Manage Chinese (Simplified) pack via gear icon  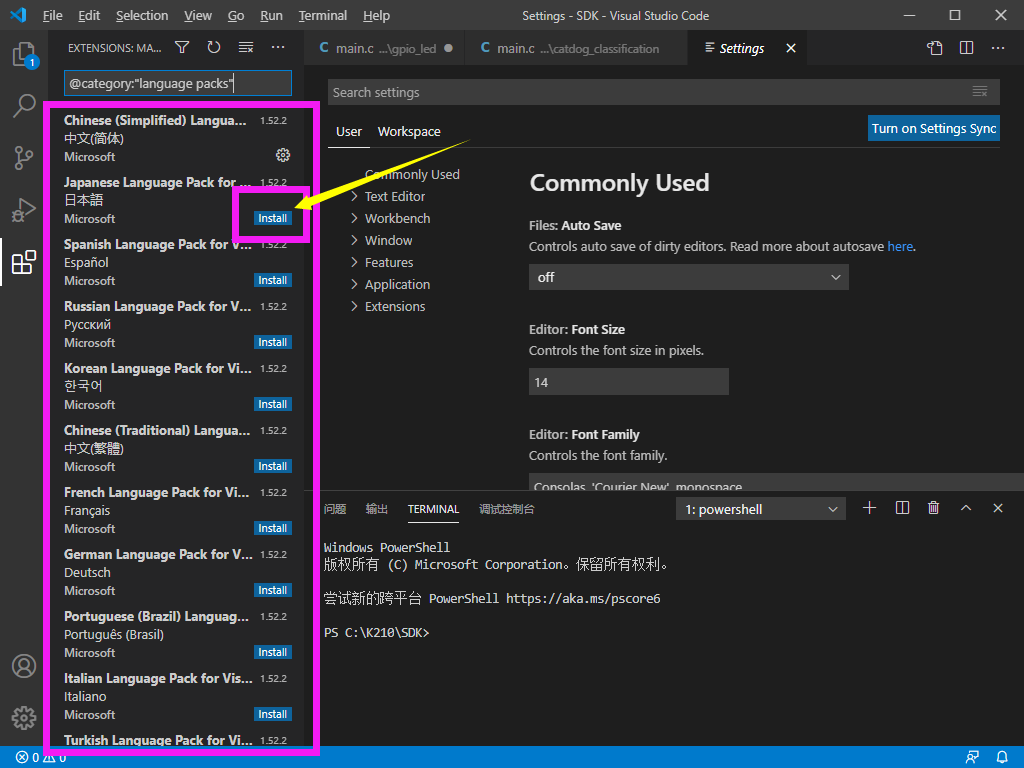click(x=283, y=155)
